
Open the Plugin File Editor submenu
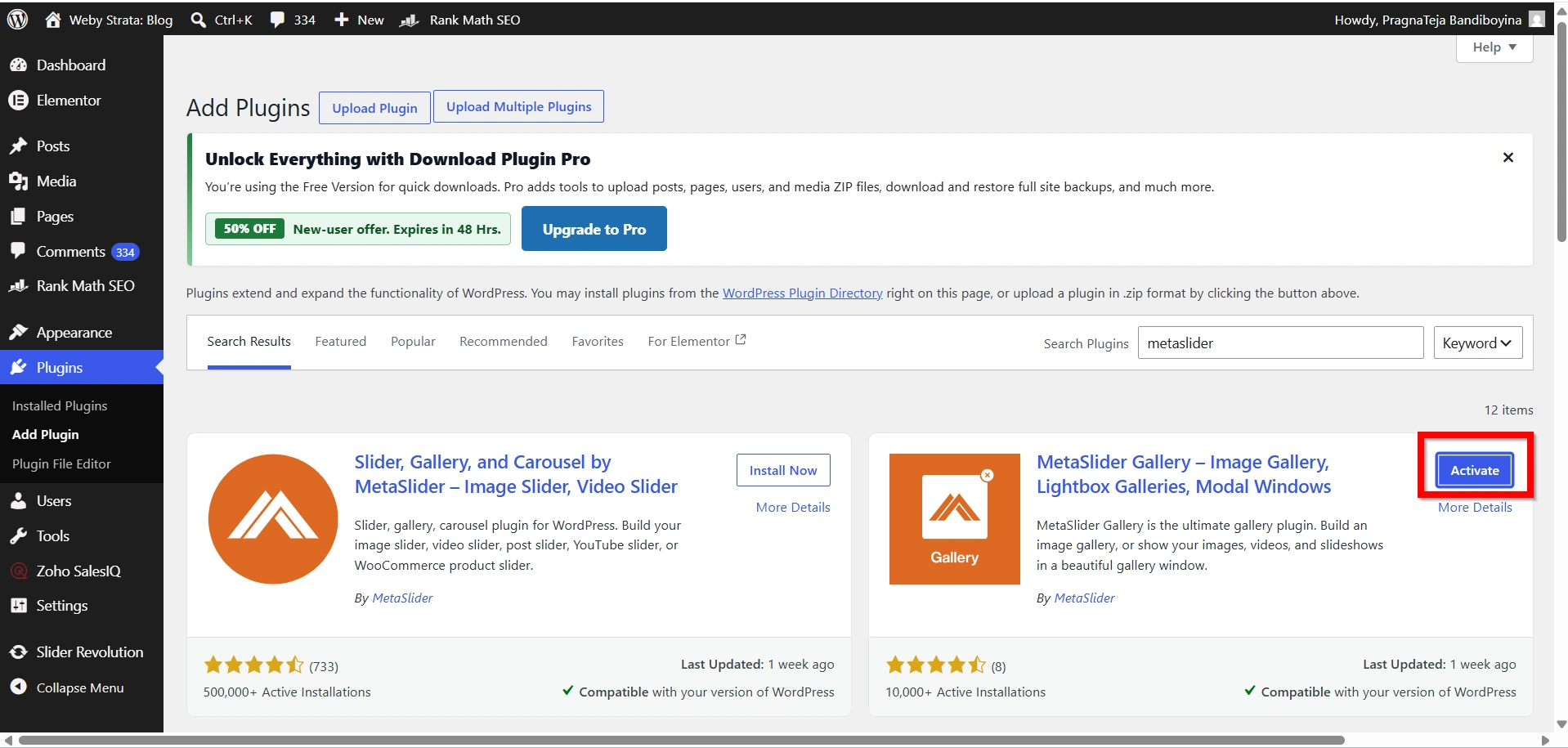tap(61, 464)
